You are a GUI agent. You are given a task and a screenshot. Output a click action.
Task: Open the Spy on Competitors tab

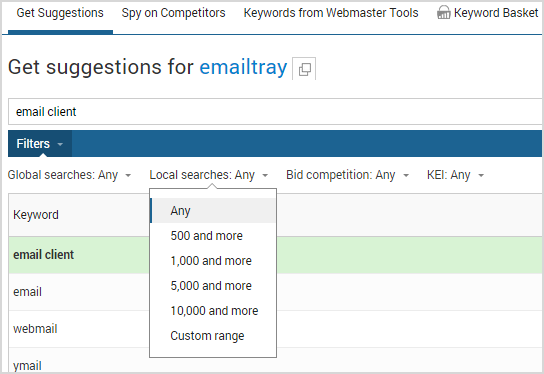click(x=173, y=13)
